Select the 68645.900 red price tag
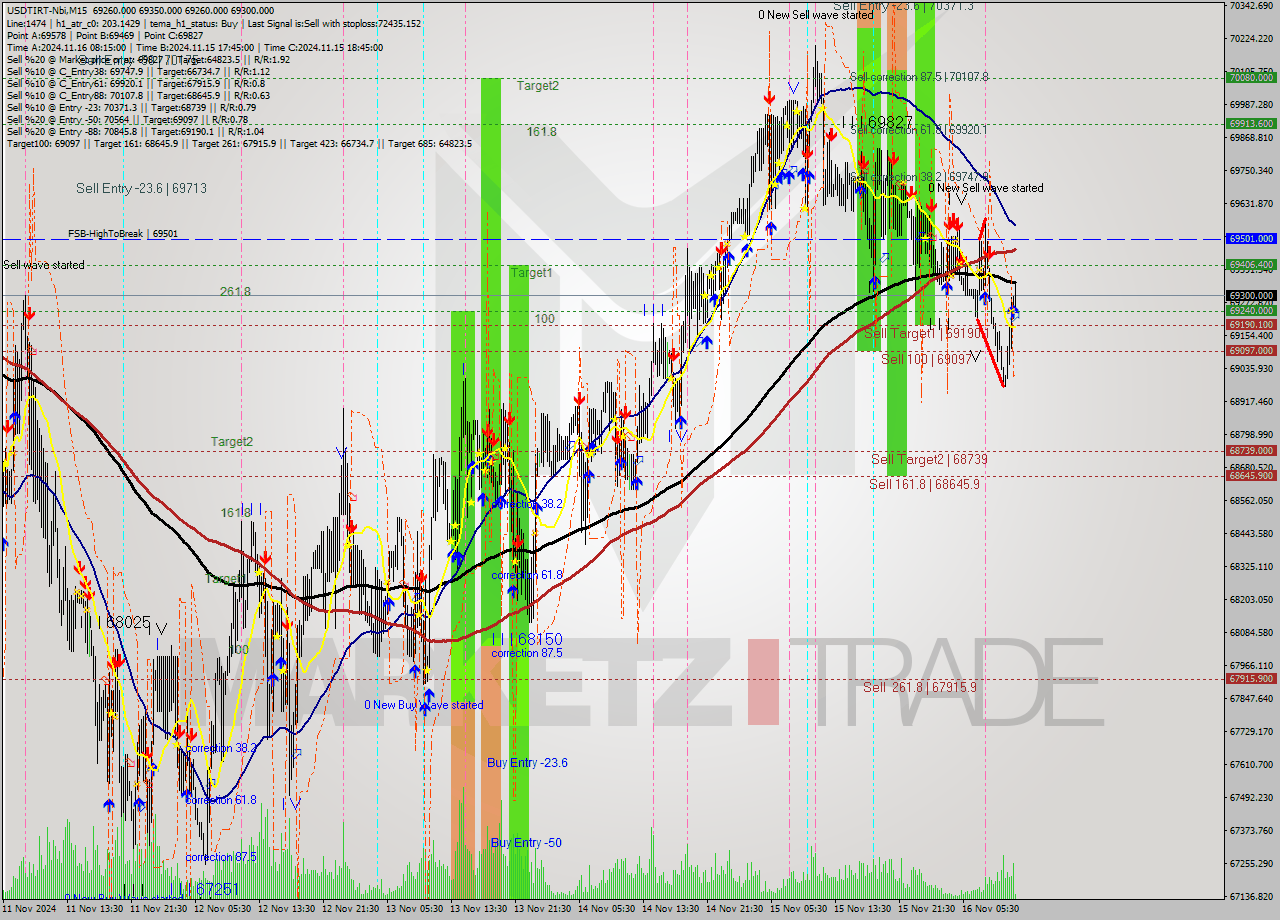 (1251, 476)
